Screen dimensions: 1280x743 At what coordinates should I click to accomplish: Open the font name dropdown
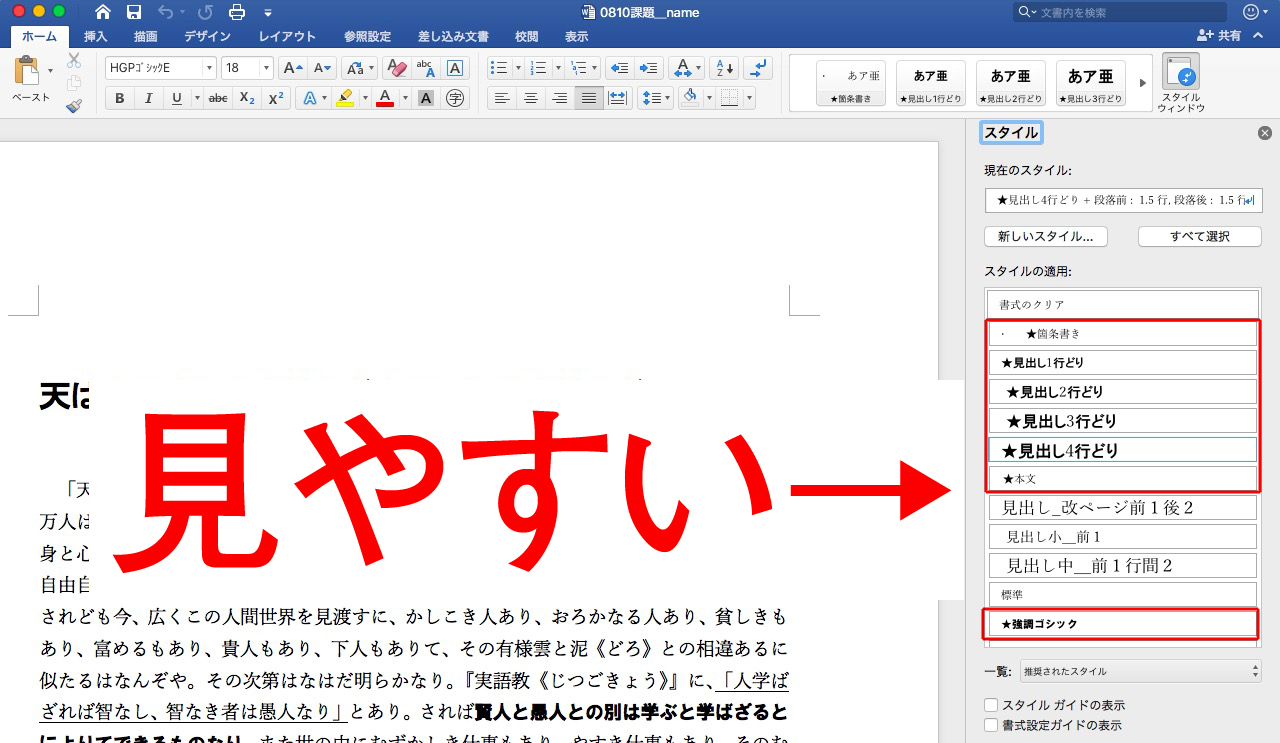click(x=209, y=68)
